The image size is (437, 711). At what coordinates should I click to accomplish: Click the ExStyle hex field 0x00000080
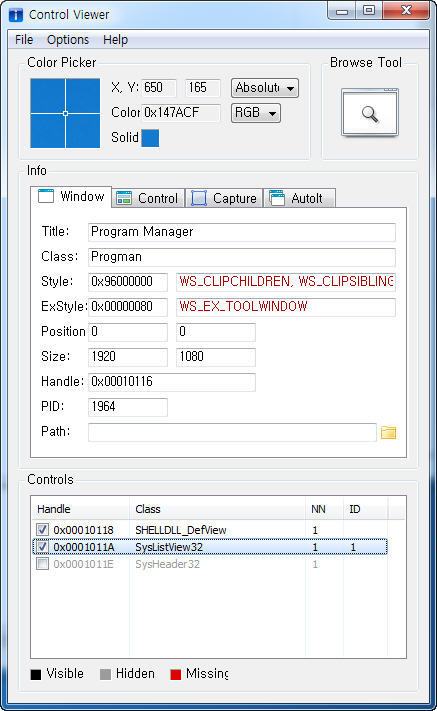128,307
